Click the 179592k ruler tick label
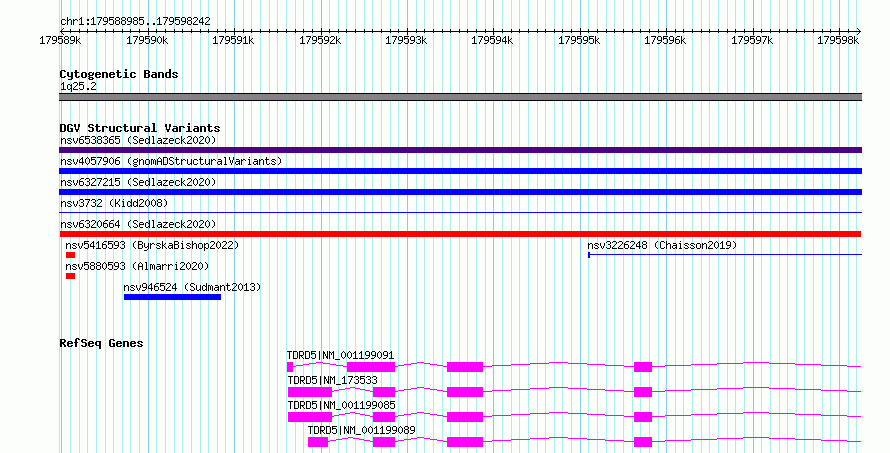 (320, 40)
